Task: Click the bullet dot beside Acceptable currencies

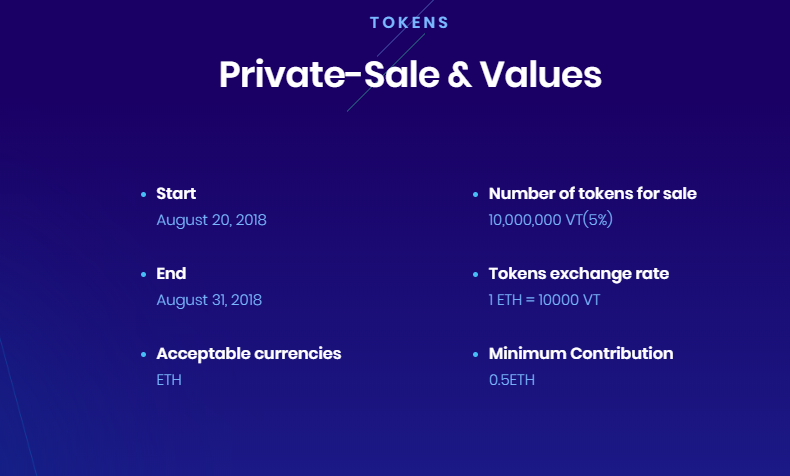Action: pyautogui.click(x=144, y=355)
